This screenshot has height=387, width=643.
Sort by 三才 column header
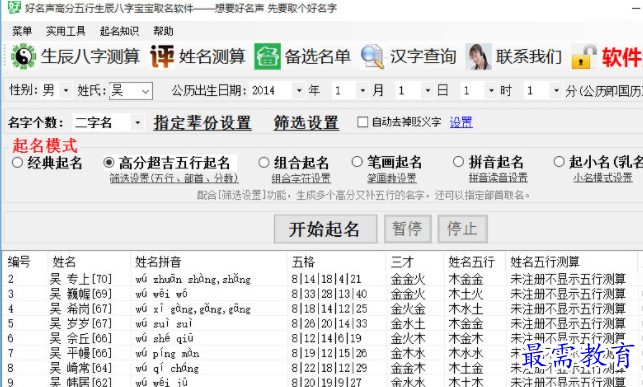401,262
